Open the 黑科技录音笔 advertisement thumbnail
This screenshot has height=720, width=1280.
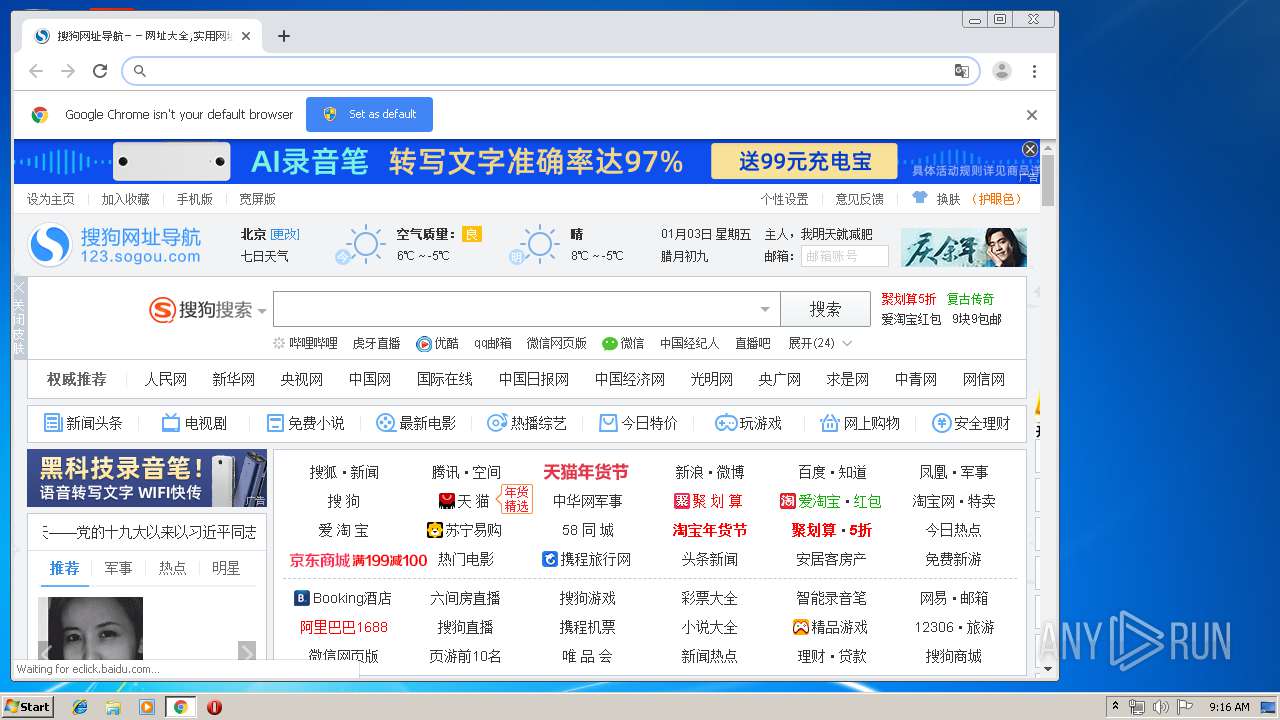coord(147,478)
